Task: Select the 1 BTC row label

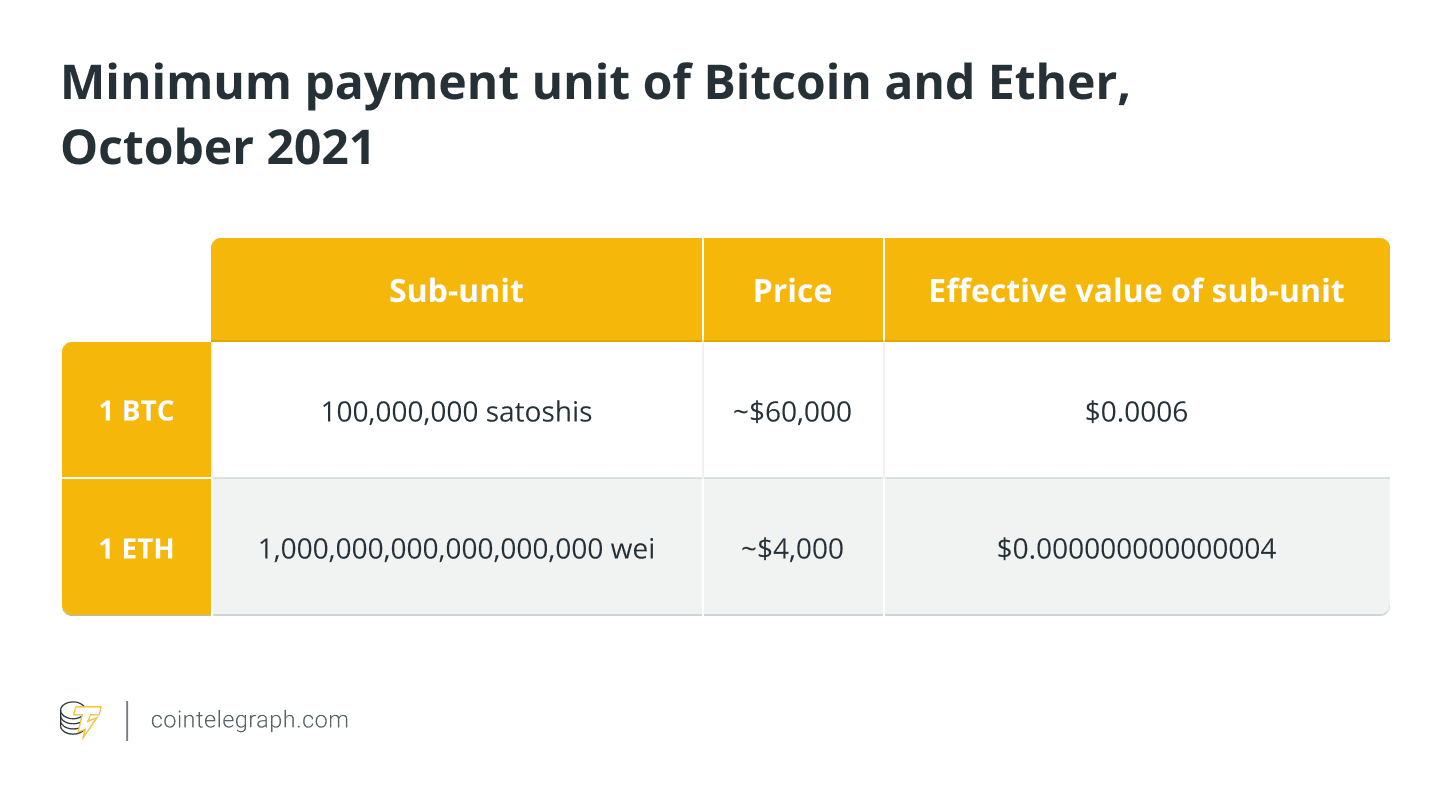Action: click(137, 411)
